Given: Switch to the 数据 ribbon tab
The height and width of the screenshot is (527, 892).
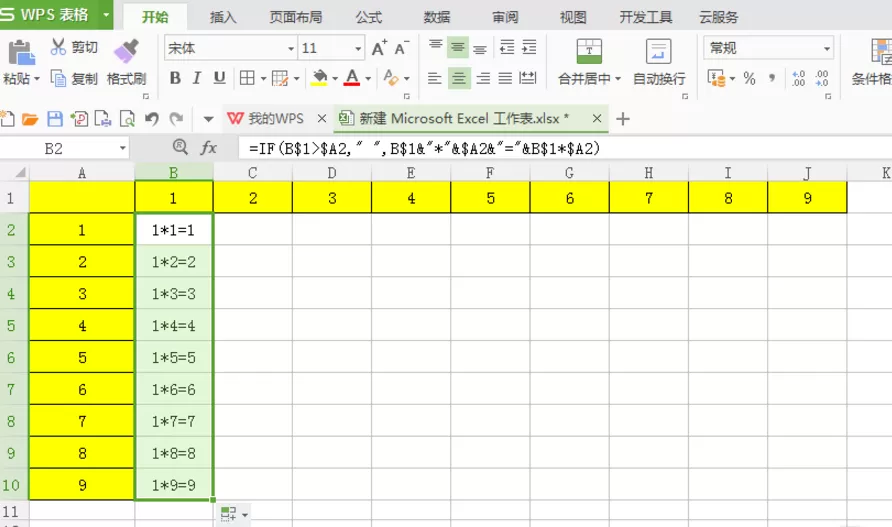Looking at the screenshot, I should click(437, 17).
